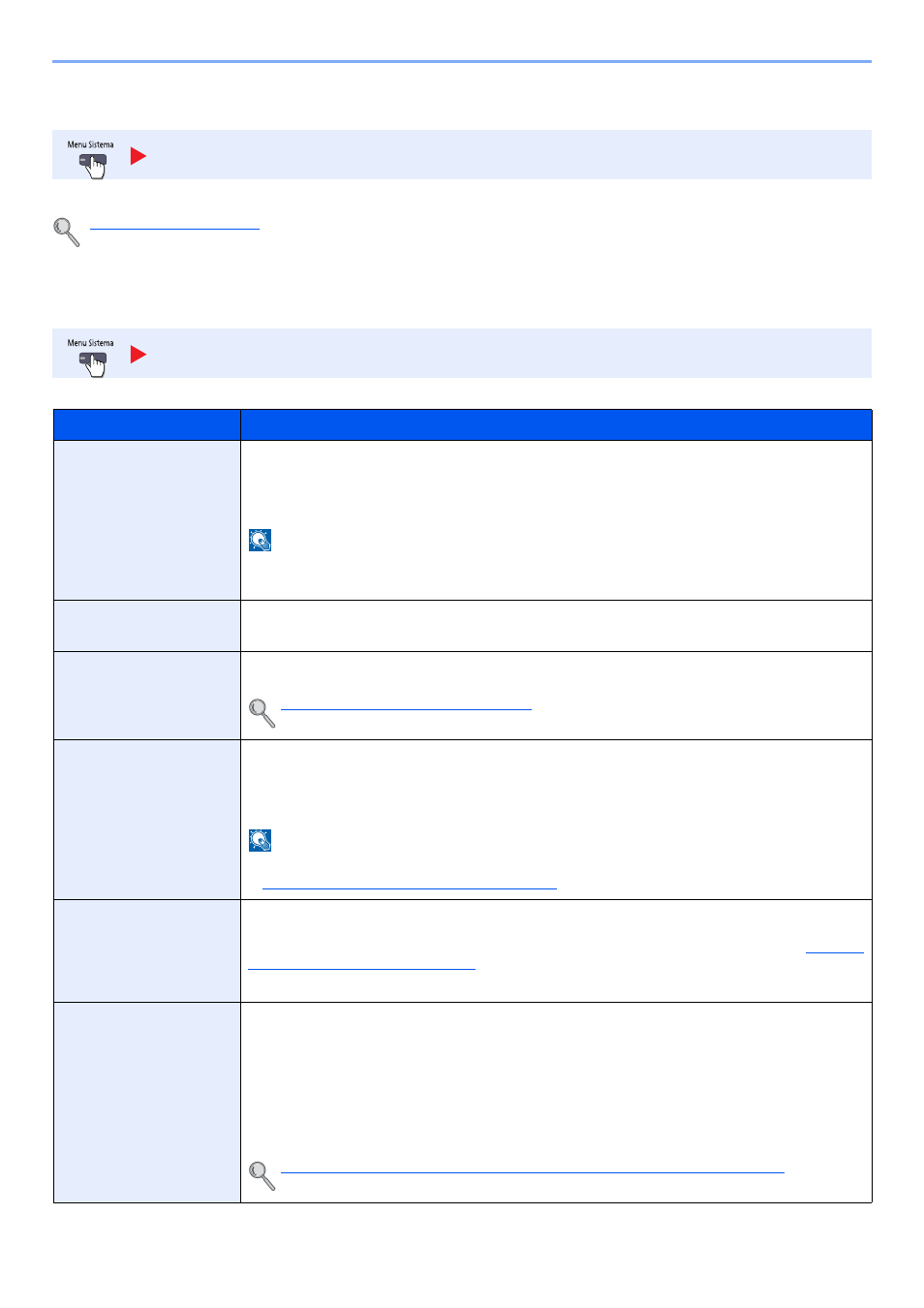924x1308 pixels.
Task: Click the Menu Sistema label text in the top band
Action: click(90, 144)
